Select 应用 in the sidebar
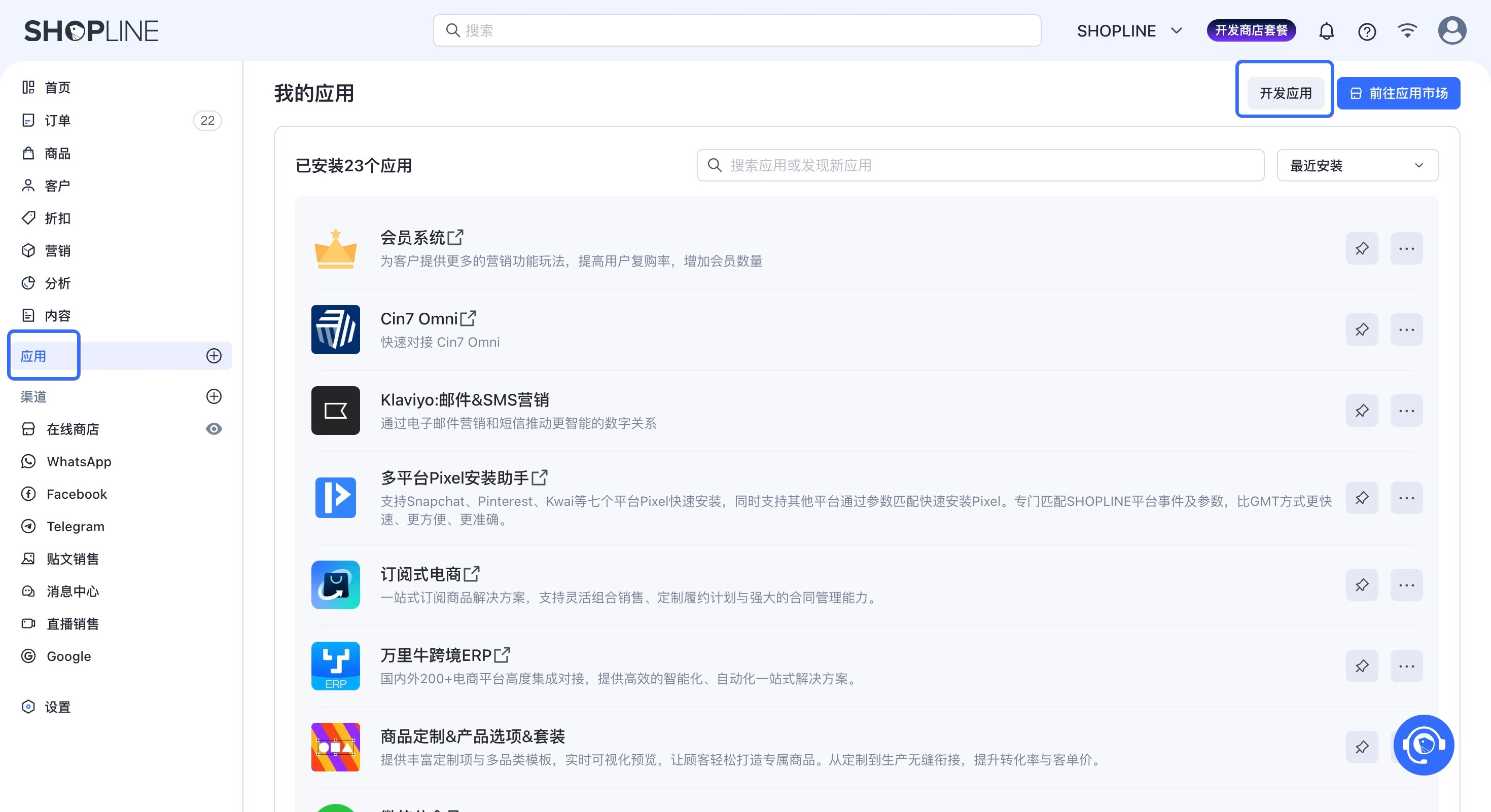 [33, 356]
